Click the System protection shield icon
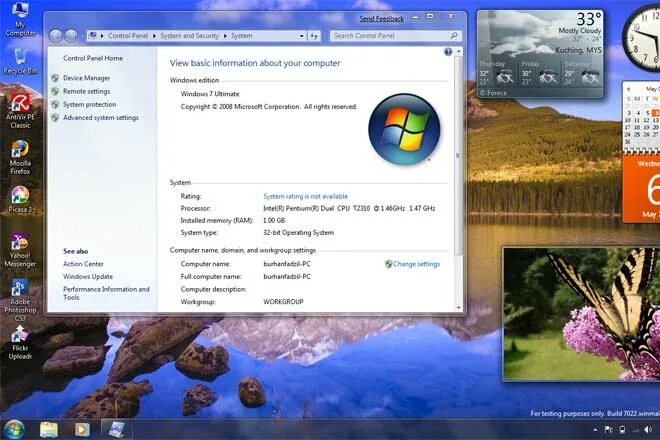This screenshot has width=660, height=440. point(55,104)
